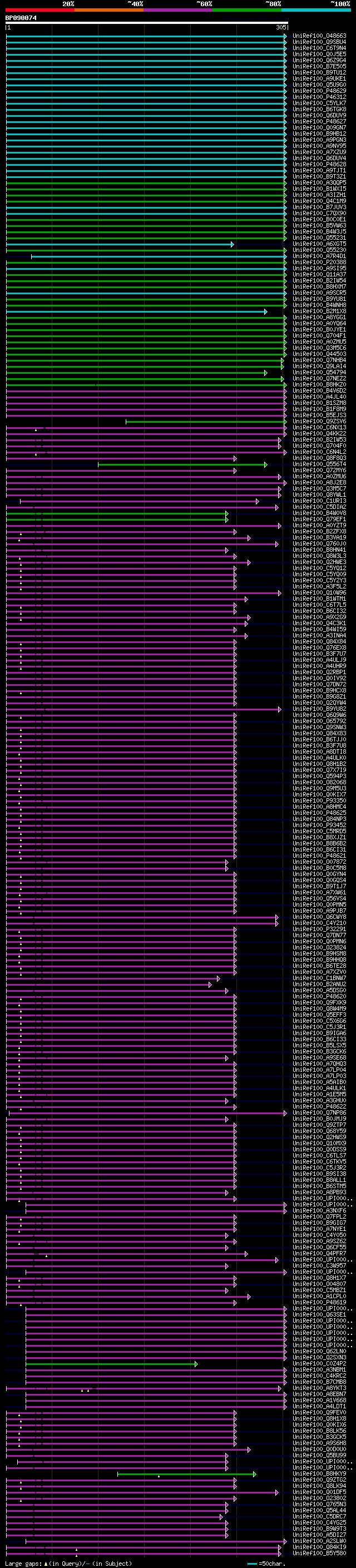Select hit label UniRef100_B9YU81
This screenshot has height=1568, width=356.
pos(319,299)
